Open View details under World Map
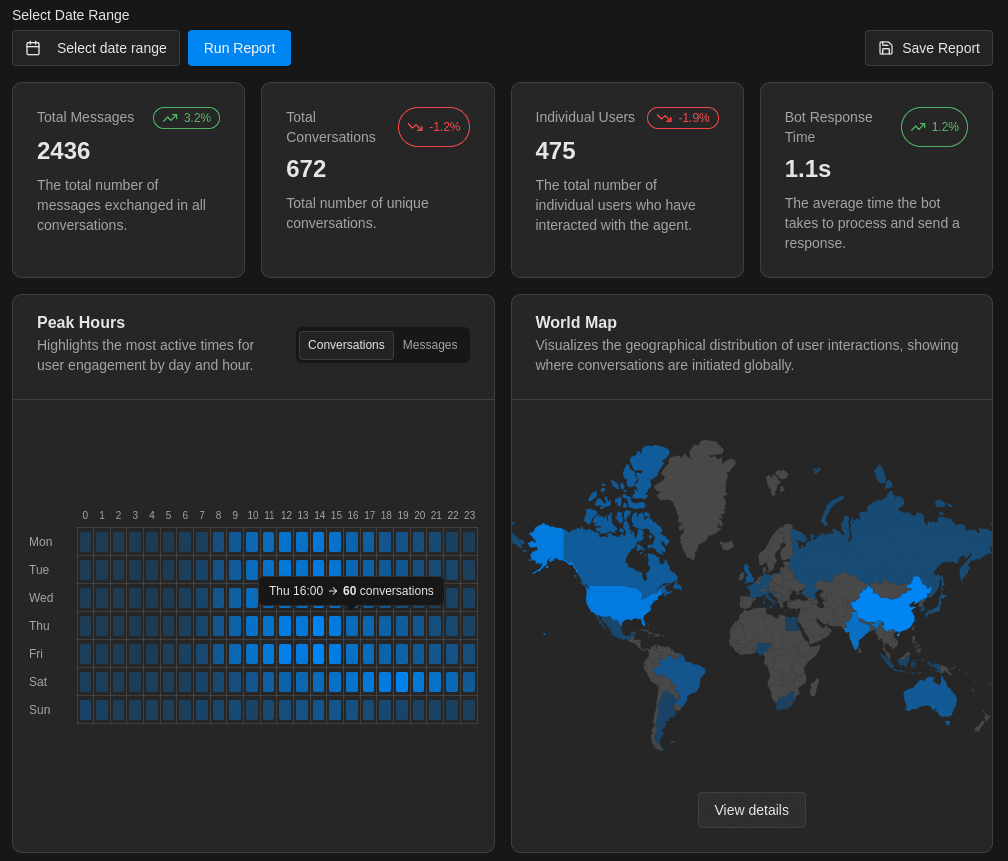The width and height of the screenshot is (1008, 861). pos(751,810)
